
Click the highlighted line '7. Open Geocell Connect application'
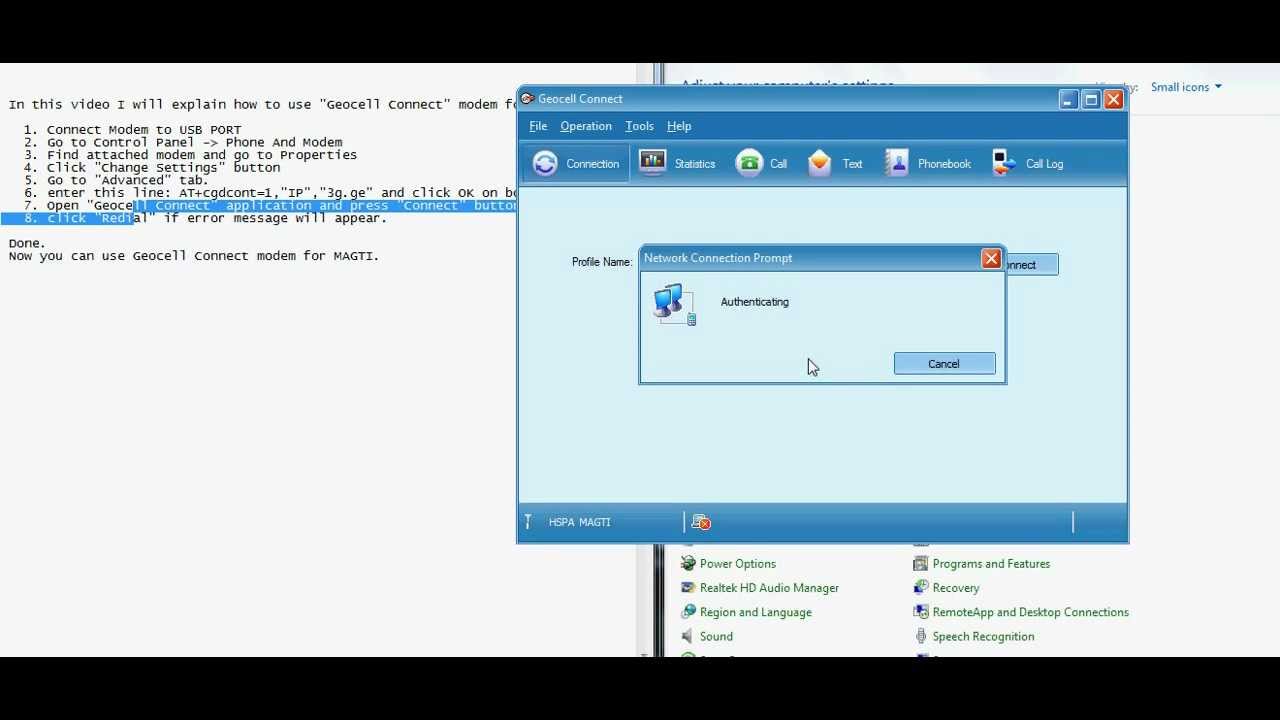(270, 205)
